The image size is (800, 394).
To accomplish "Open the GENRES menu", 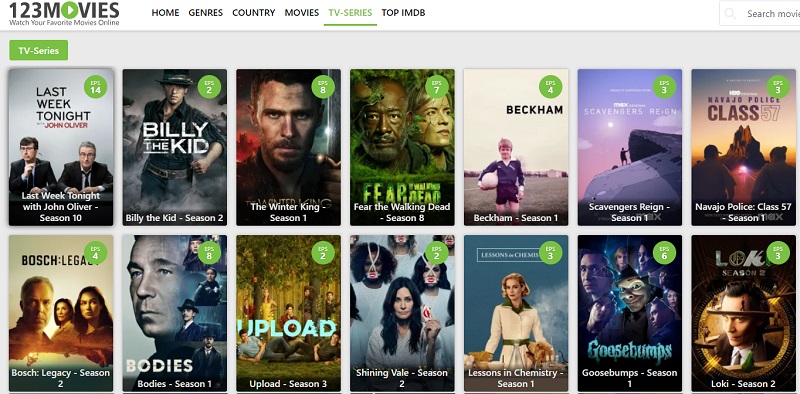I will pos(206,13).
